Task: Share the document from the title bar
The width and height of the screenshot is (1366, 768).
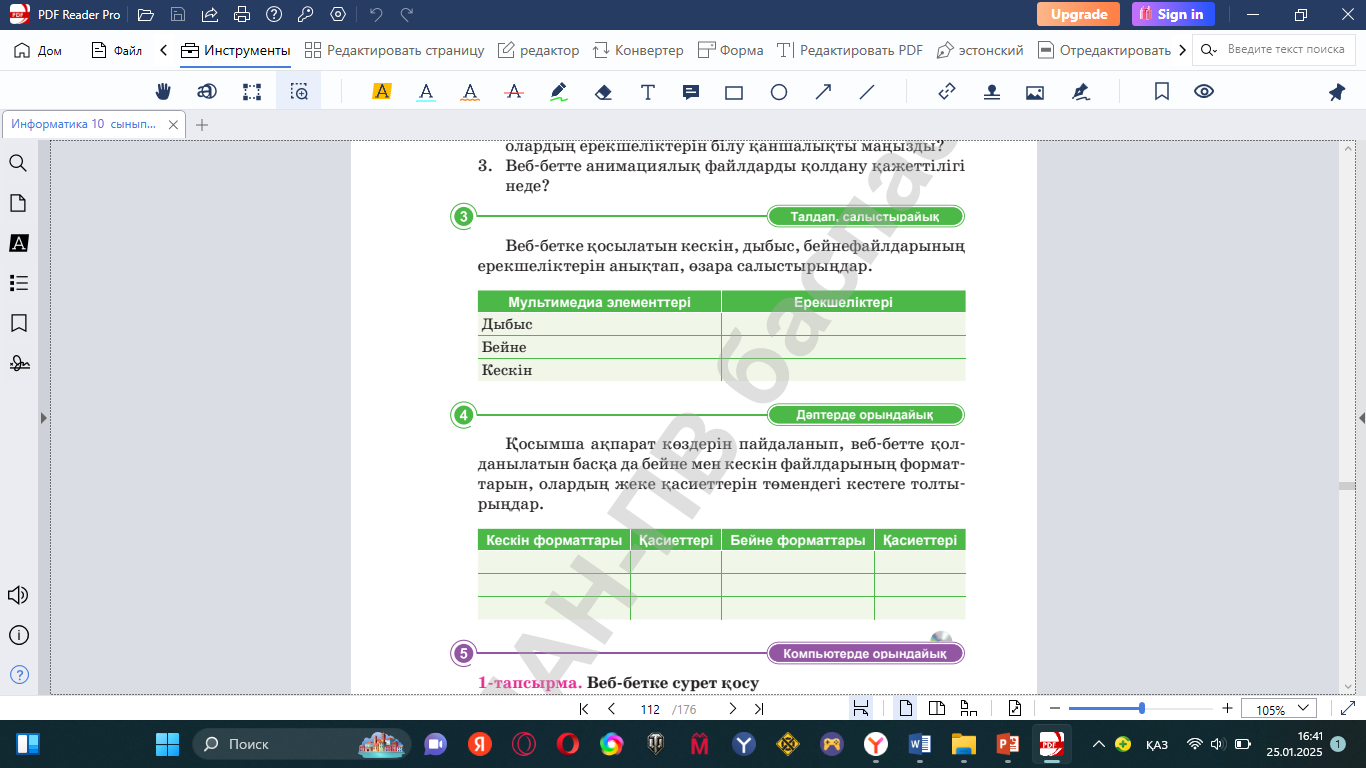Action: (210, 14)
